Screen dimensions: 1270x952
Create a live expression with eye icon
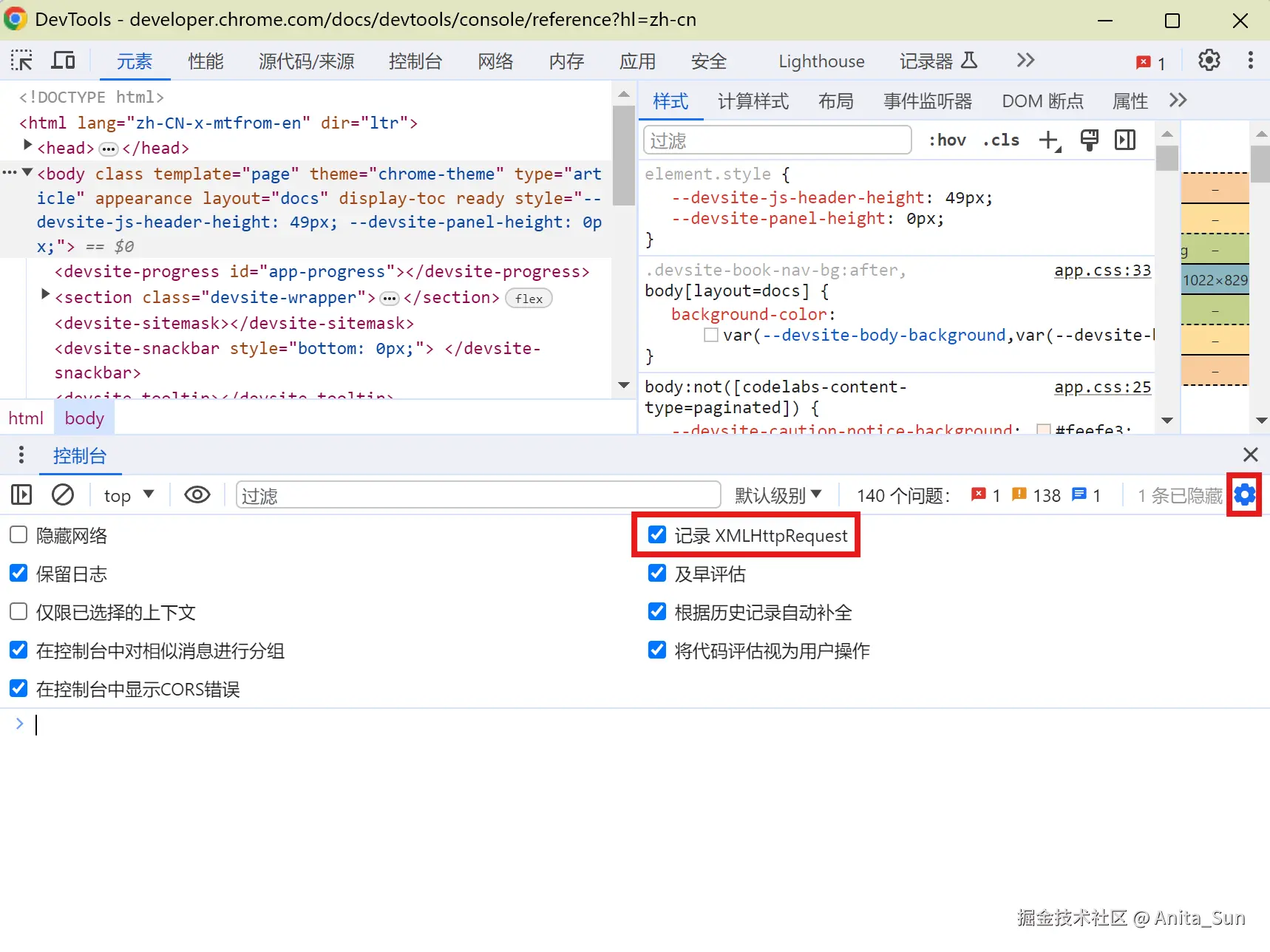tap(197, 494)
